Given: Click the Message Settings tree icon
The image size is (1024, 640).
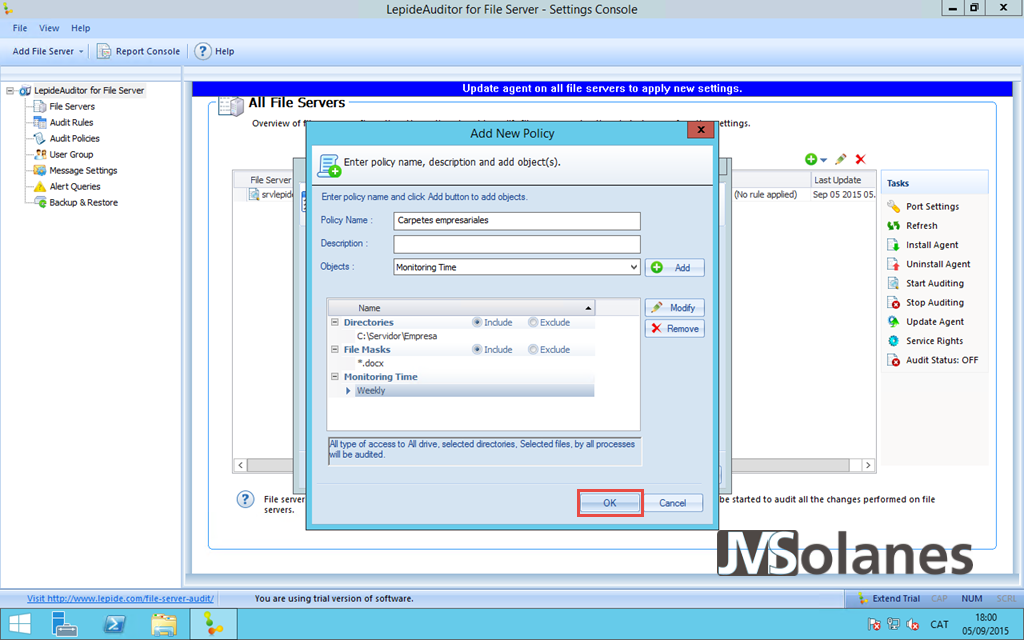Looking at the screenshot, I should click(x=40, y=170).
